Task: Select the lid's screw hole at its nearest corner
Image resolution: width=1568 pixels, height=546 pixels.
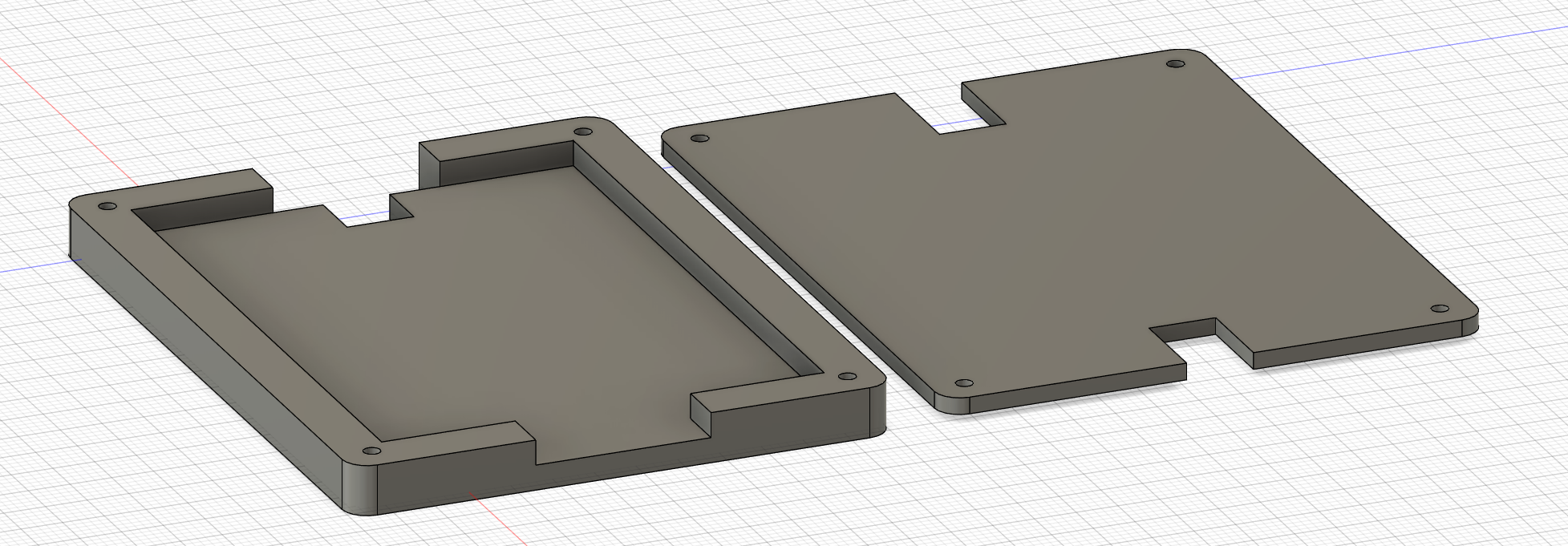Action: (965, 383)
